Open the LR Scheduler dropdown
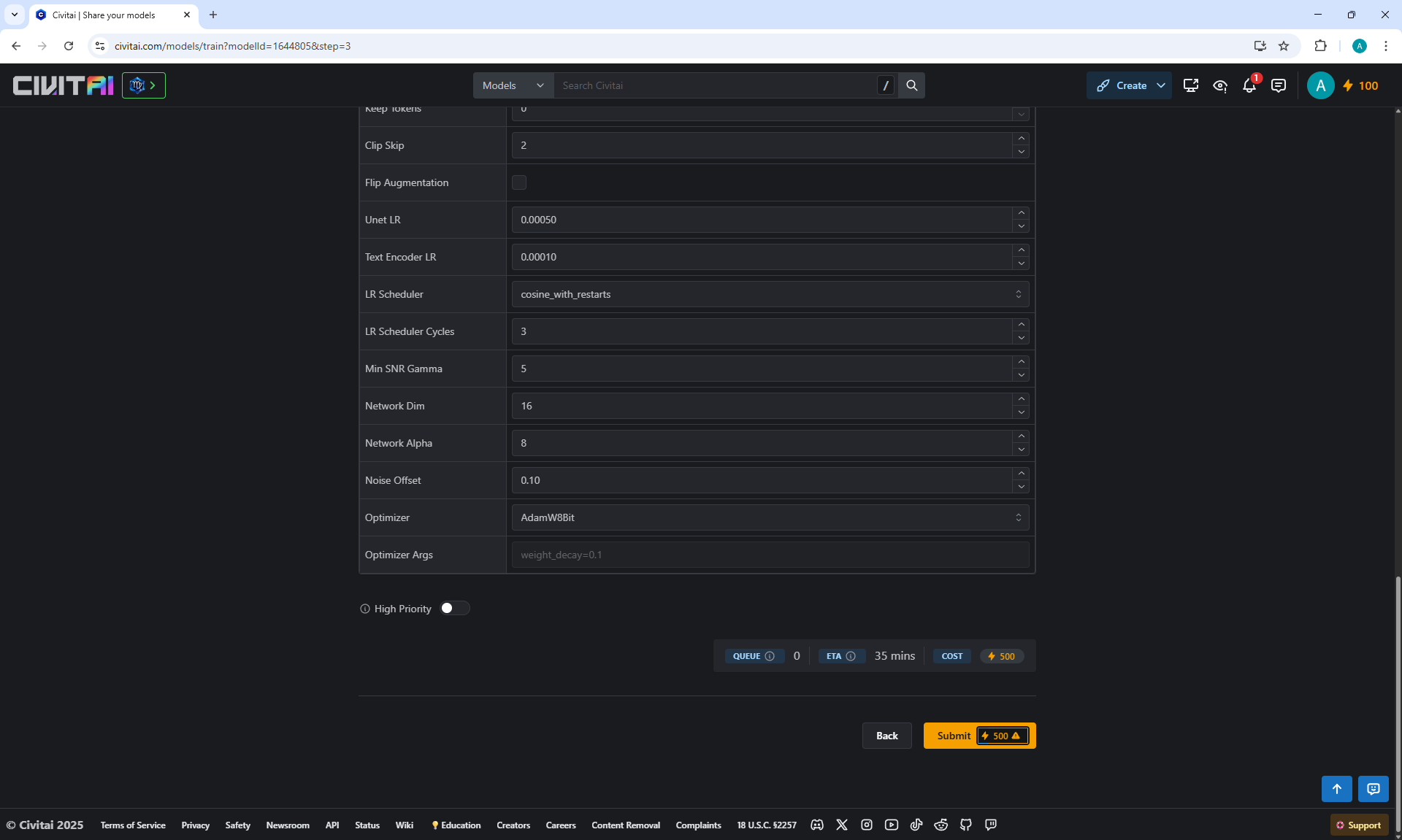Screen dimensions: 1402x840 point(770,294)
